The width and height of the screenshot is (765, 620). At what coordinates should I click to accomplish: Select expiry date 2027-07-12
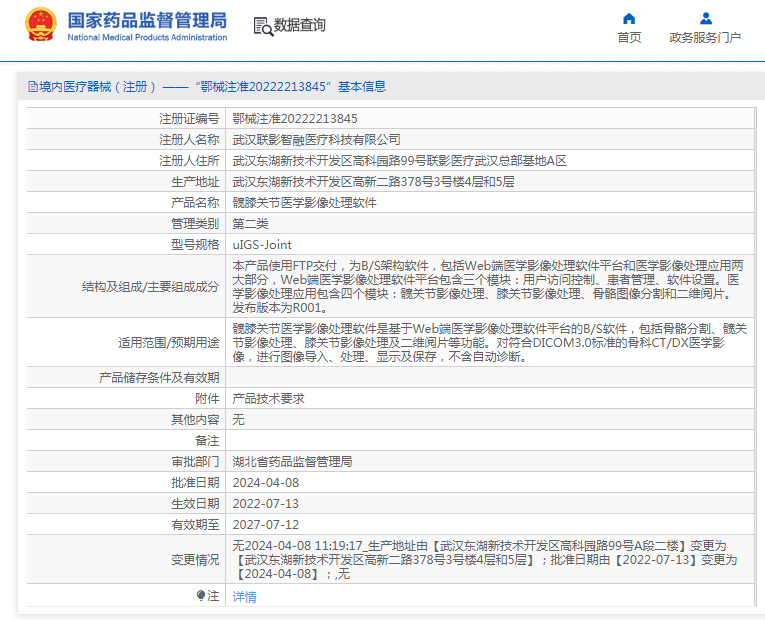265,524
